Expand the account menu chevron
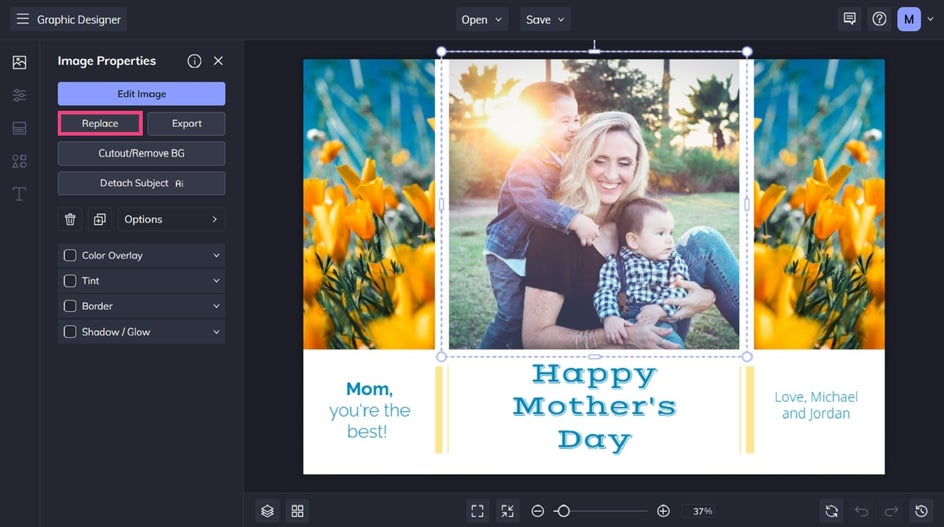This screenshot has width=944, height=527. [931, 19]
